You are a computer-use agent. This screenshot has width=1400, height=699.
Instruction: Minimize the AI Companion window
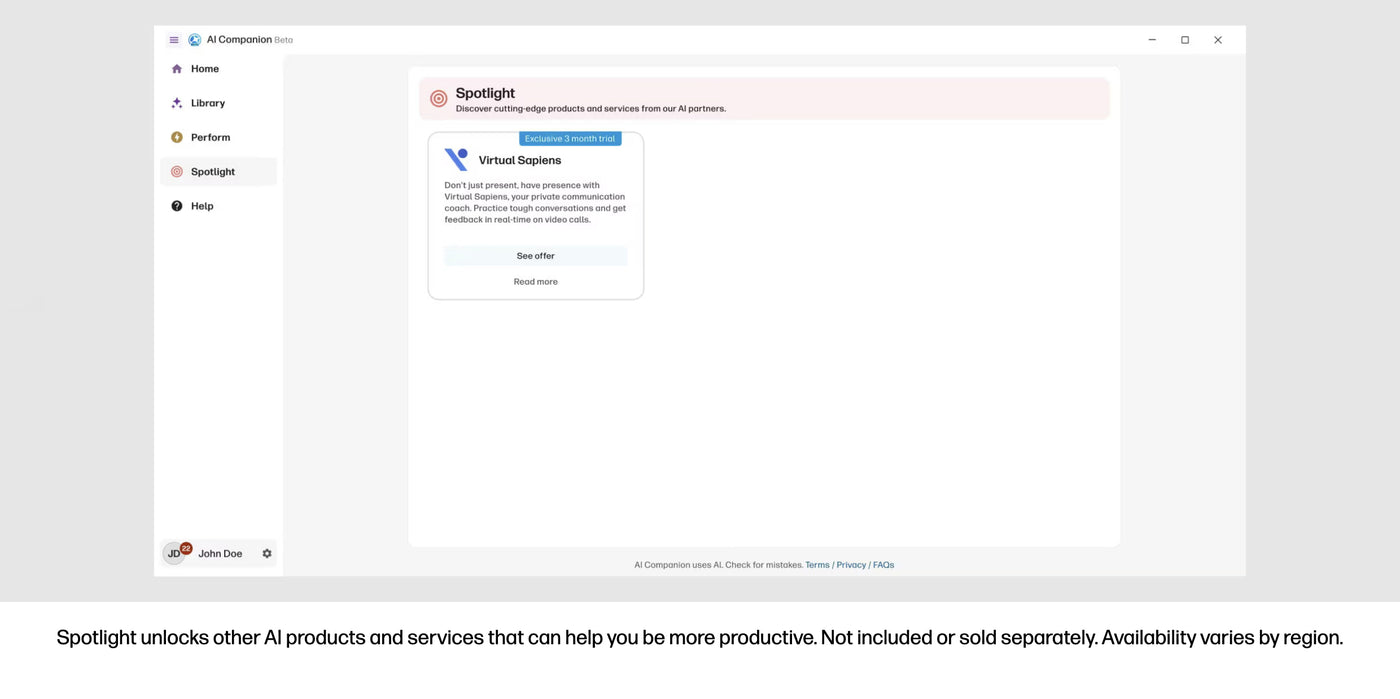(x=1152, y=40)
